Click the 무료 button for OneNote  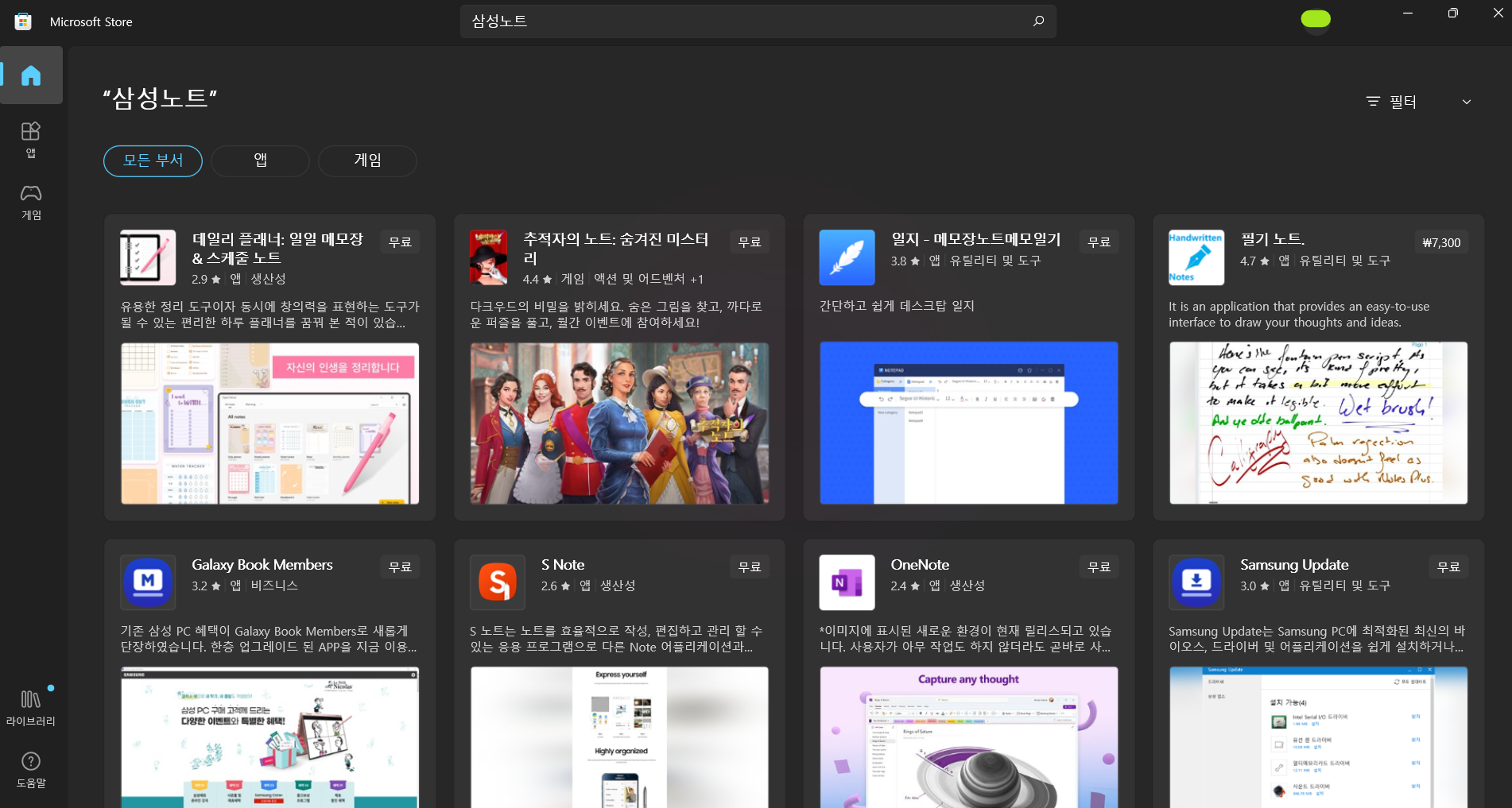[x=1099, y=566]
